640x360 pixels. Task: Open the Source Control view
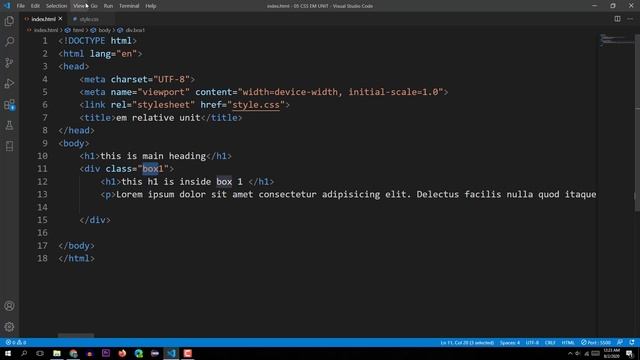[9, 62]
